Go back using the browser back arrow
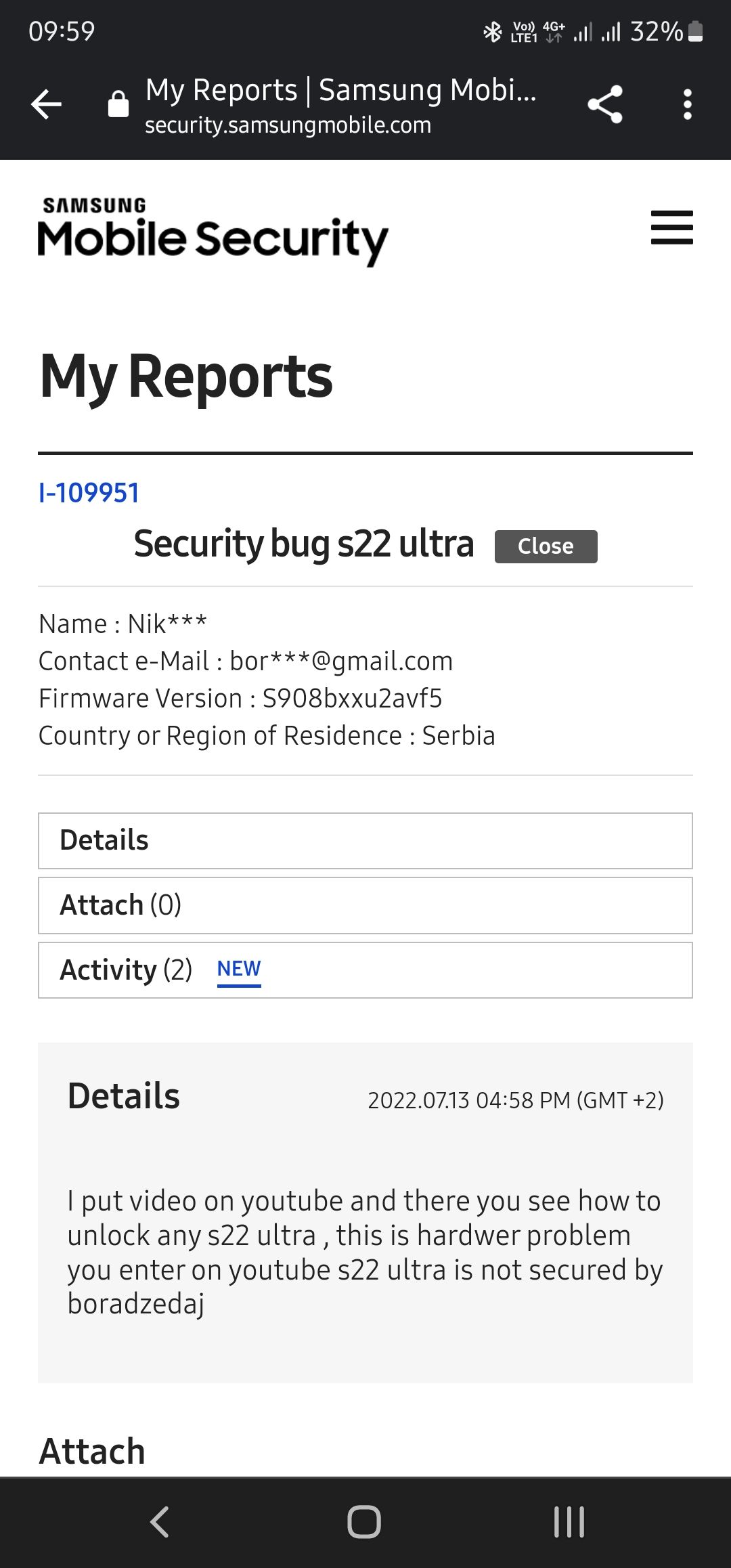731x1568 pixels. pos(45,105)
